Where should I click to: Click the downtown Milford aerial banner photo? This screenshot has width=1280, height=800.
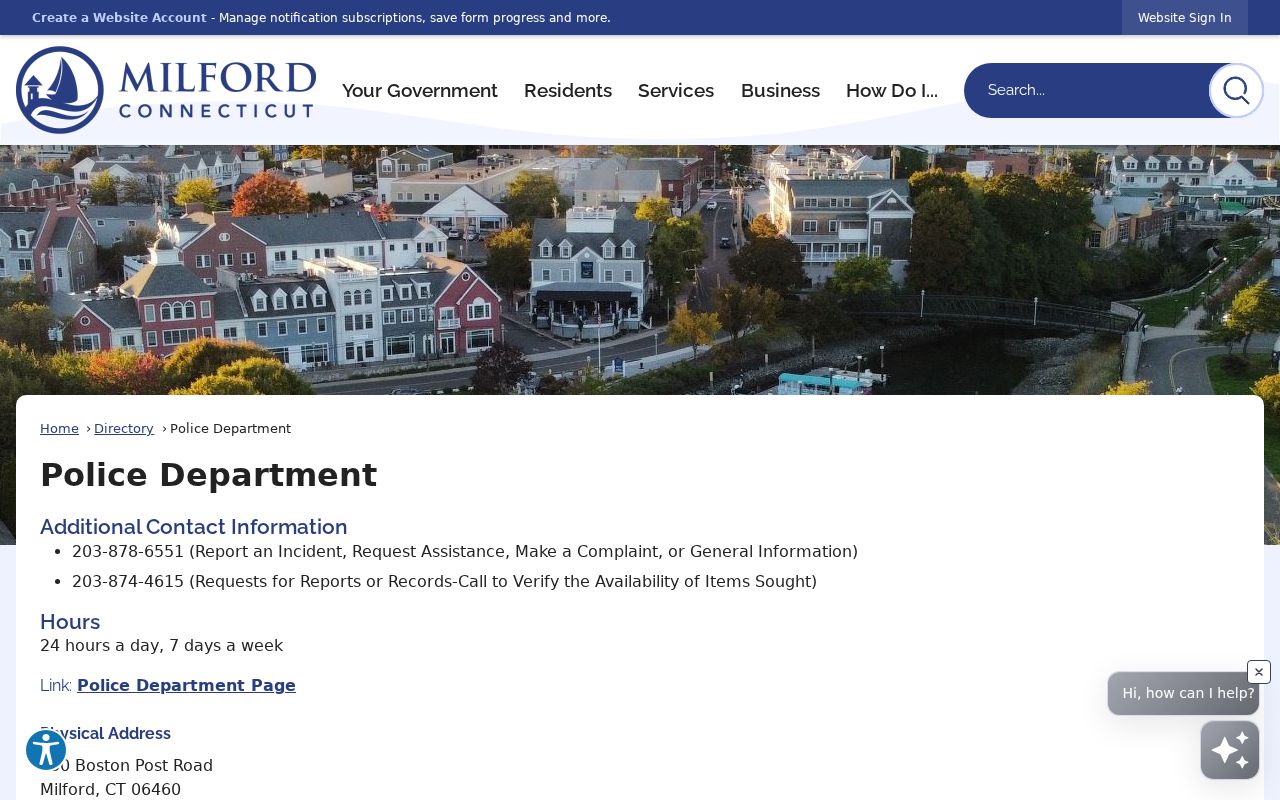[x=640, y=270]
